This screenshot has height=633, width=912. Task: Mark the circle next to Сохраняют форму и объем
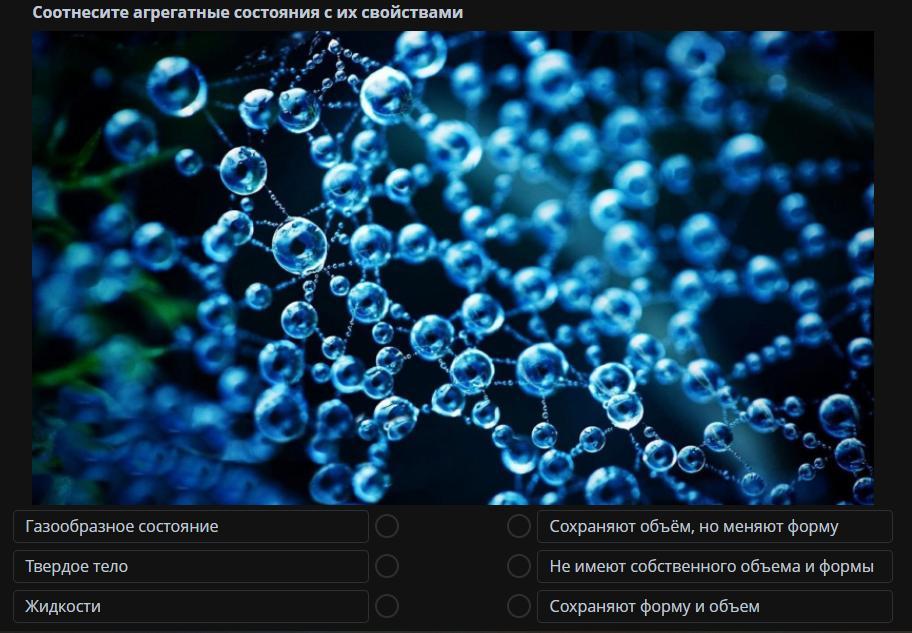pyautogui.click(x=519, y=606)
